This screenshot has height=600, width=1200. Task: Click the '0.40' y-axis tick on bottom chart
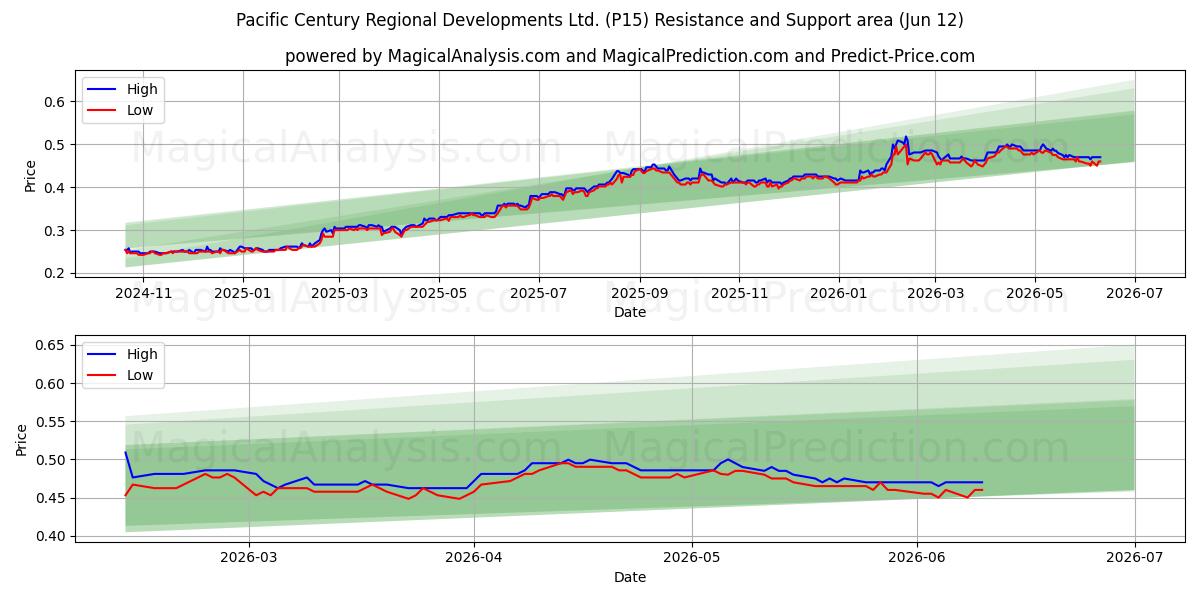(50, 537)
